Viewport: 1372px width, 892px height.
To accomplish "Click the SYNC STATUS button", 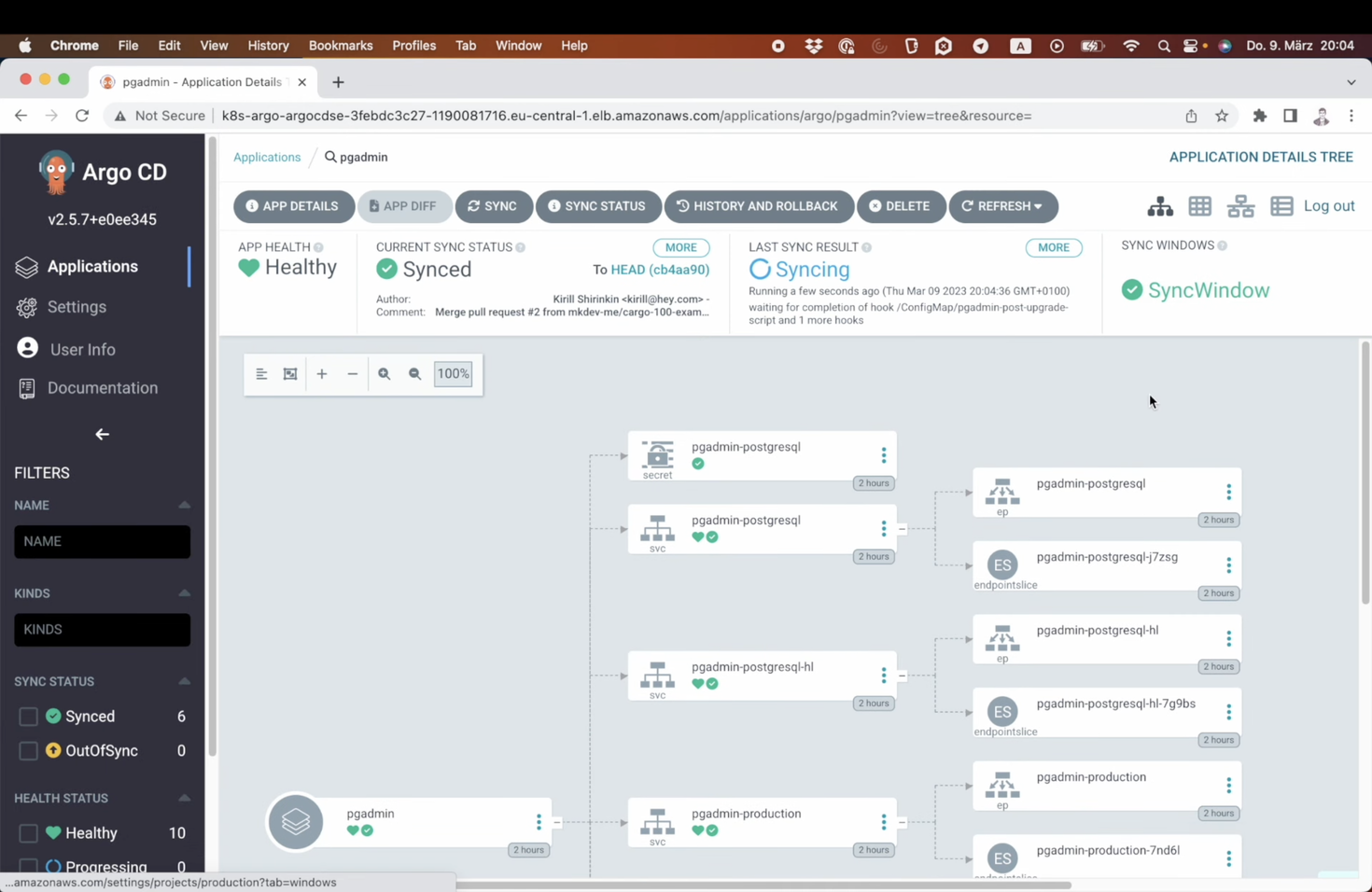I will coord(598,206).
